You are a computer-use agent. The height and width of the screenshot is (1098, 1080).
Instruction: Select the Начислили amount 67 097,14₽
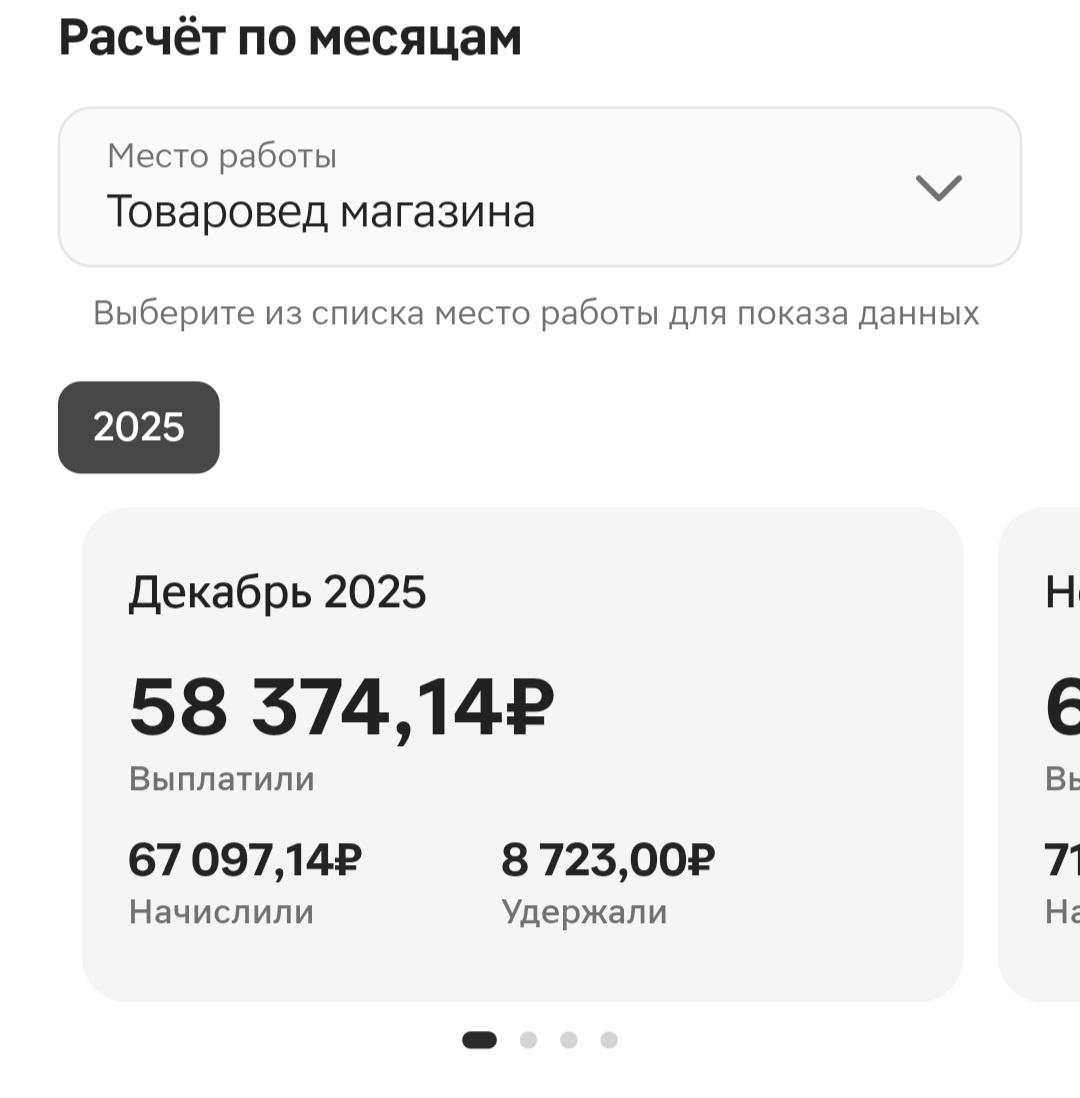245,857
